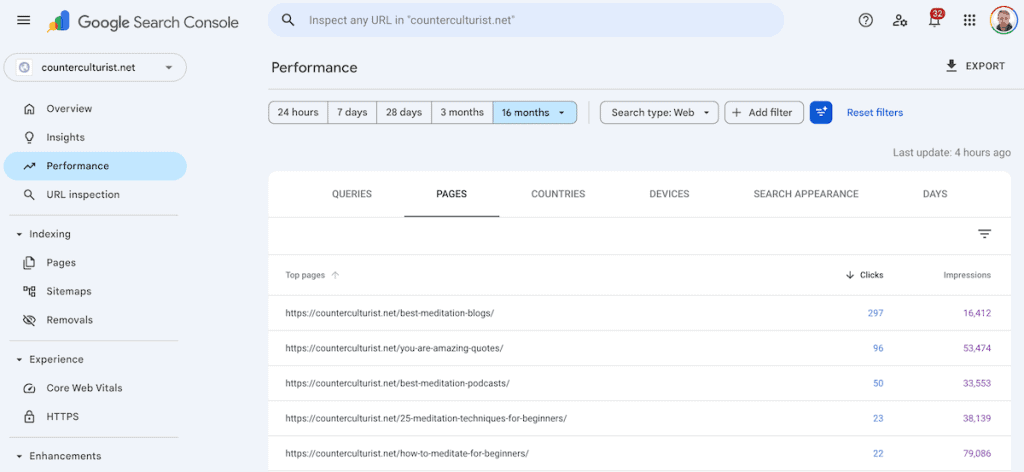Open Overview in the sidebar
The height and width of the screenshot is (472, 1024).
pos(95,108)
